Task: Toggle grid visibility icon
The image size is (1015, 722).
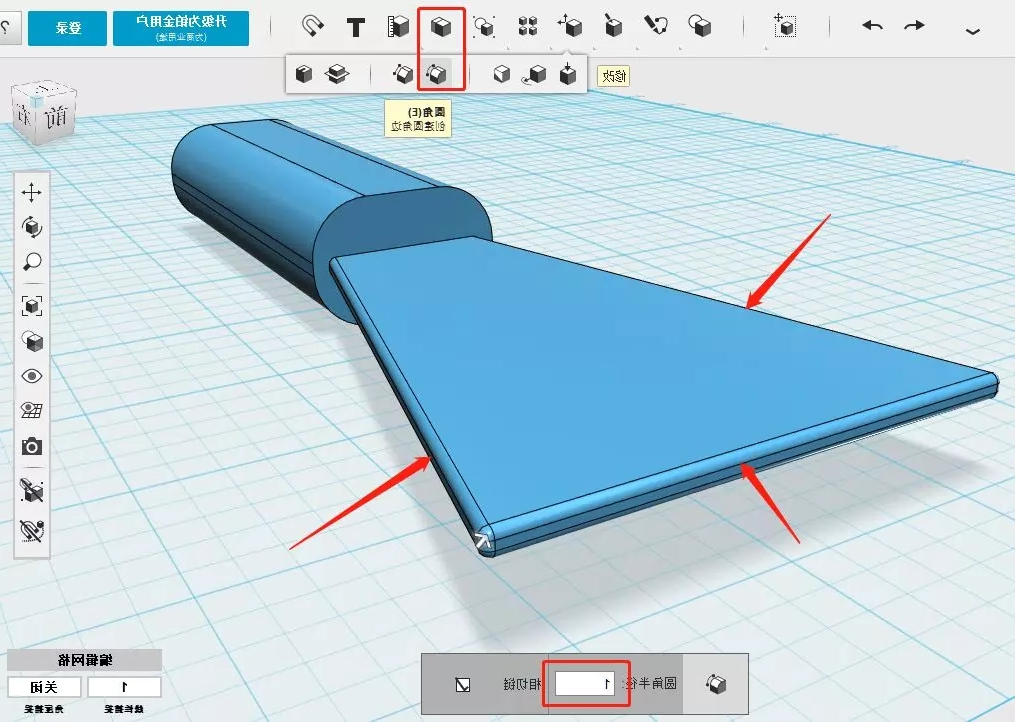Action: coord(32,411)
